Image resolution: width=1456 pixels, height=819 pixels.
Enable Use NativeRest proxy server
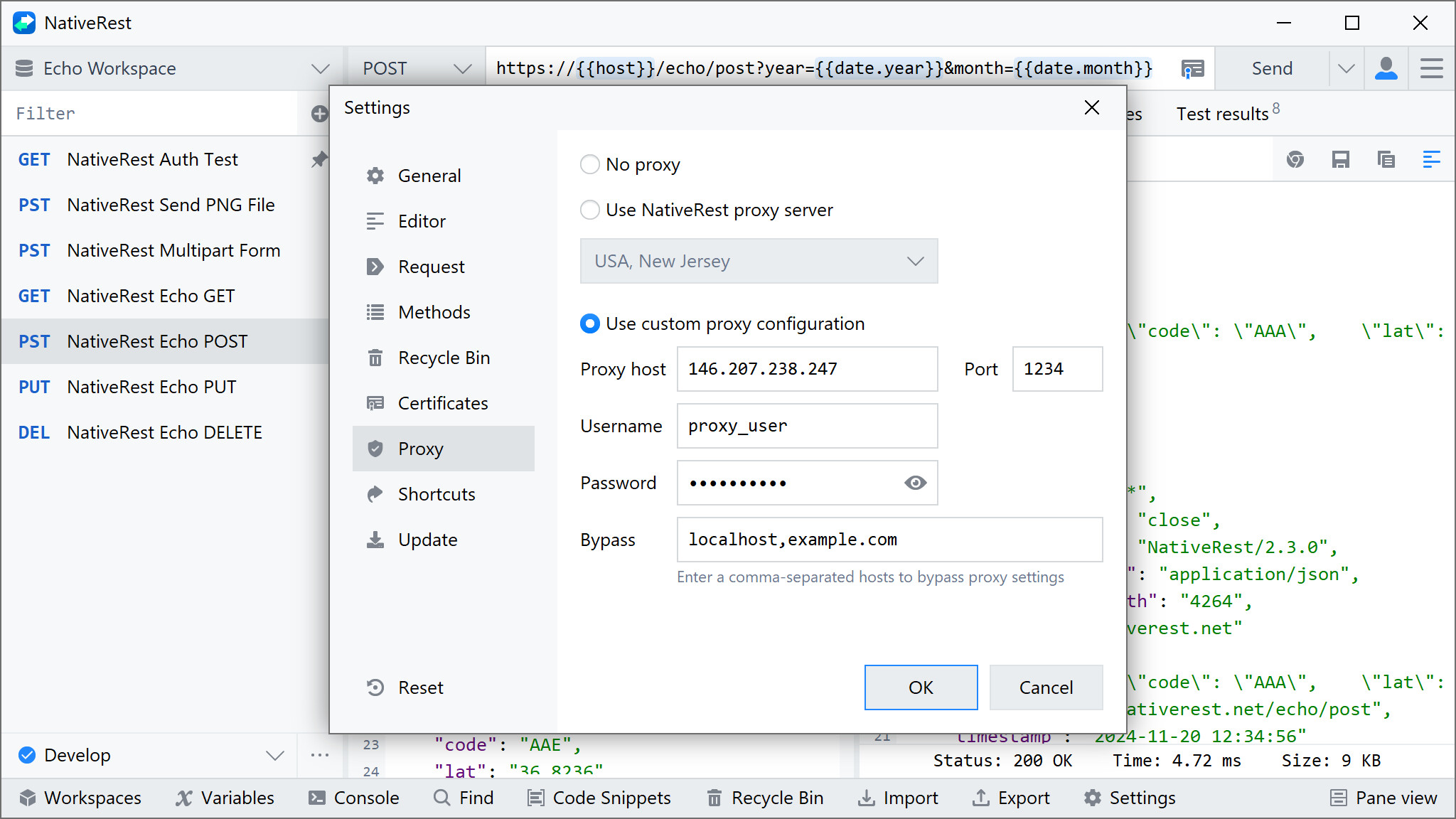pos(589,210)
